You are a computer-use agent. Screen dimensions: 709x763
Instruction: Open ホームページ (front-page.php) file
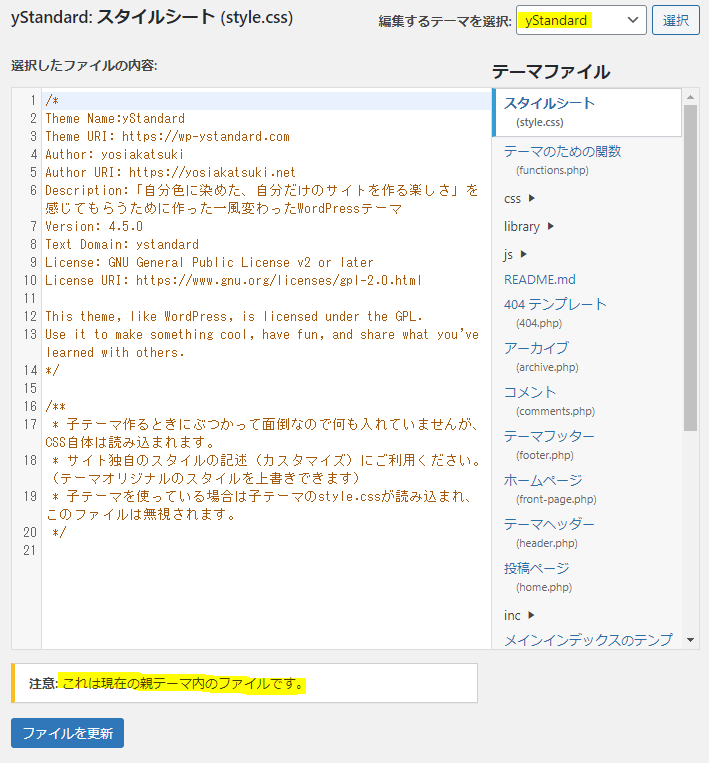tap(550, 489)
